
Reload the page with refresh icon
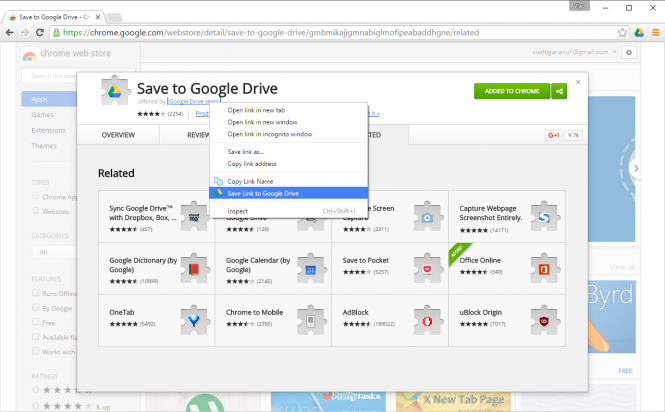tap(40, 33)
